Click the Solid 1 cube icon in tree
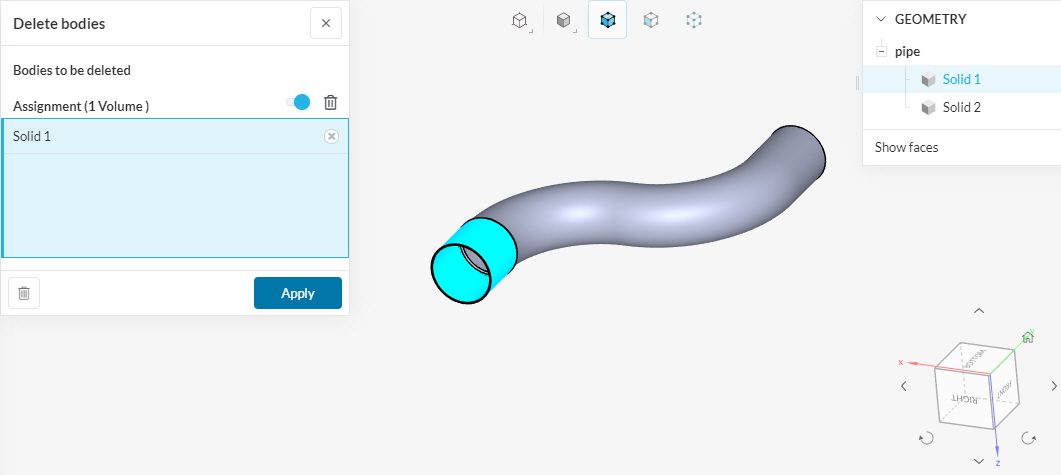Image resolution: width=1061 pixels, height=475 pixels. 928,80
